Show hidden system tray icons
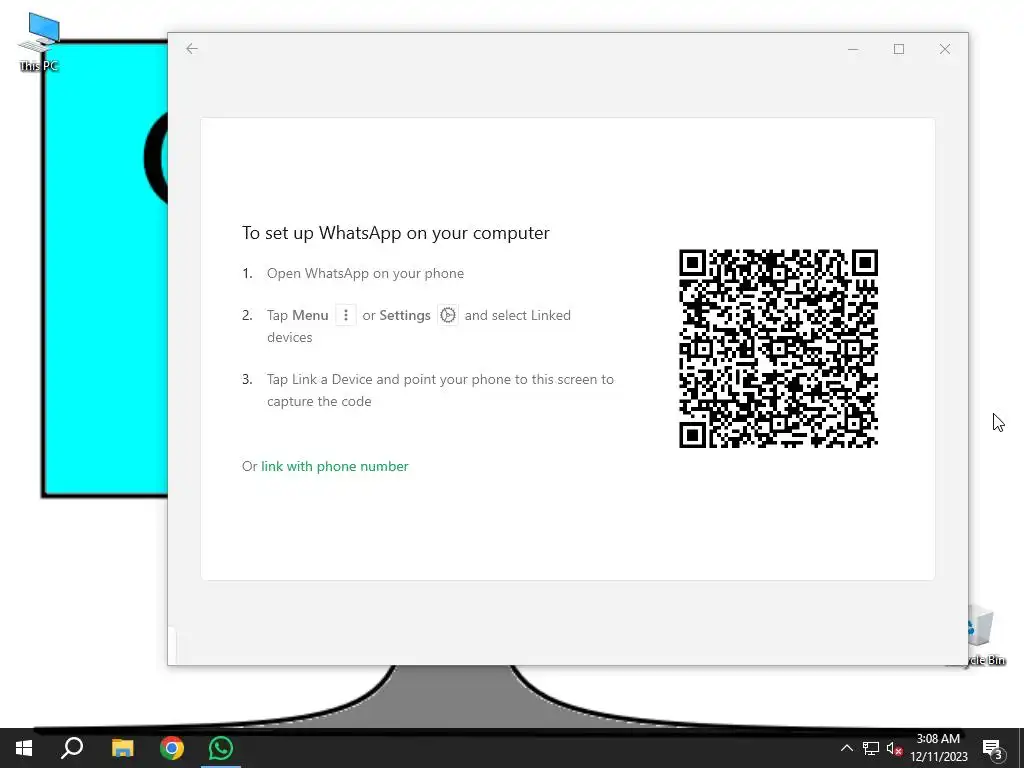 (846, 748)
